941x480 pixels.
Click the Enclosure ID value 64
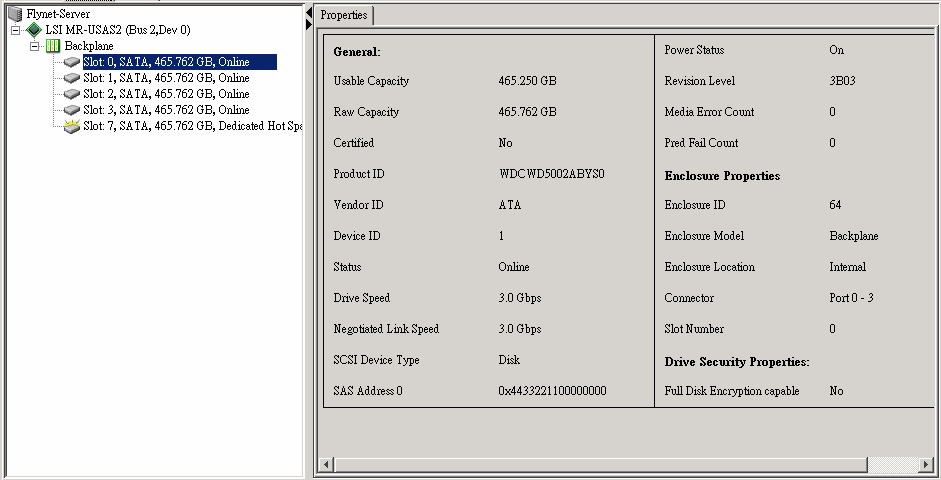835,205
